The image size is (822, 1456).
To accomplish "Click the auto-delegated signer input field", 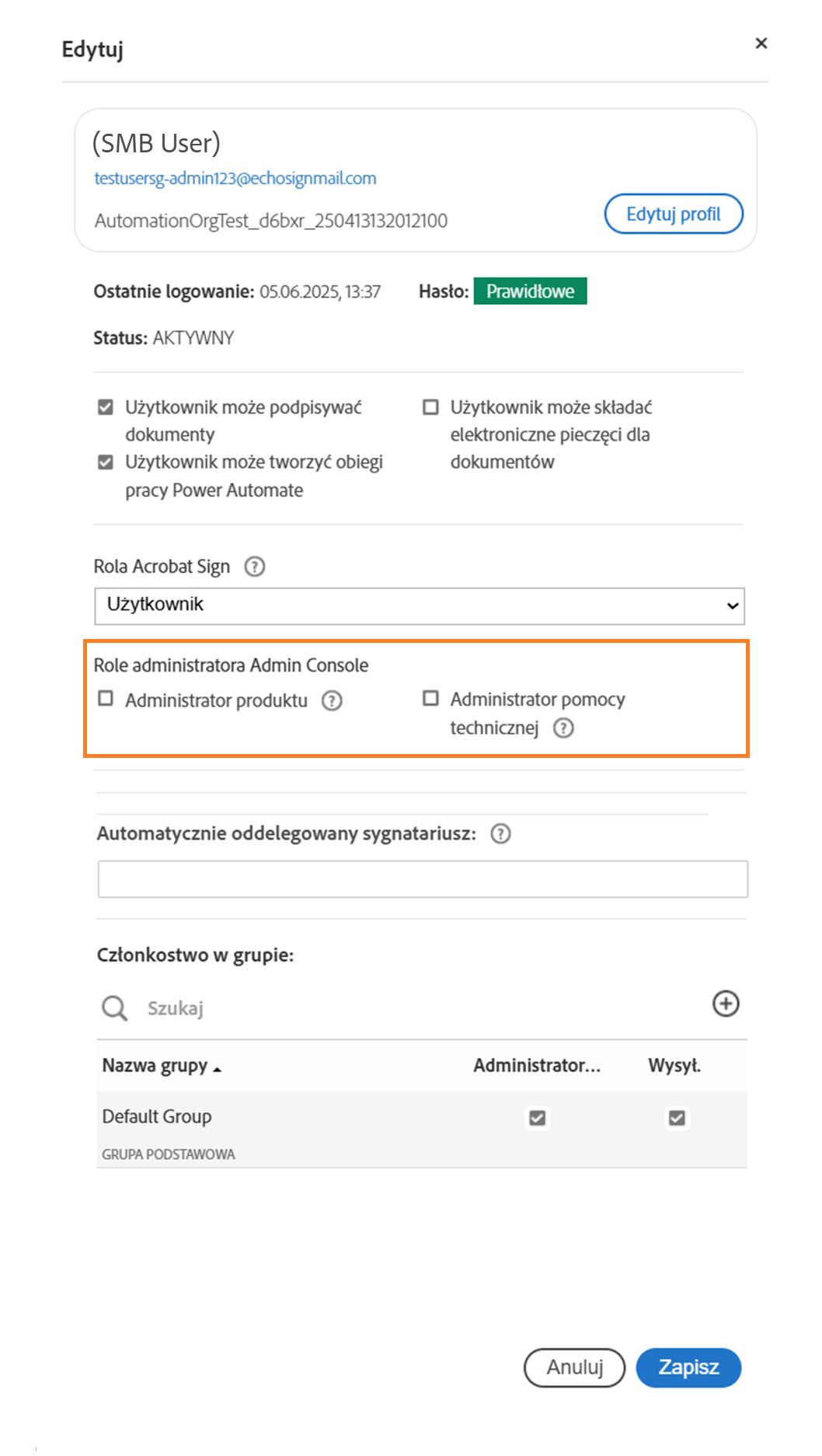I will tap(423, 879).
